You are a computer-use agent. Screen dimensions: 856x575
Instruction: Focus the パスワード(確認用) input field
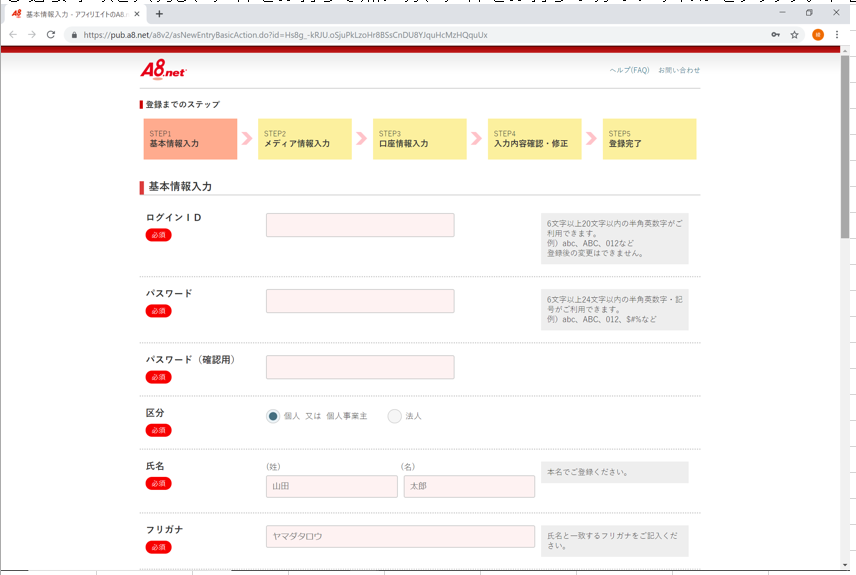(x=360, y=367)
